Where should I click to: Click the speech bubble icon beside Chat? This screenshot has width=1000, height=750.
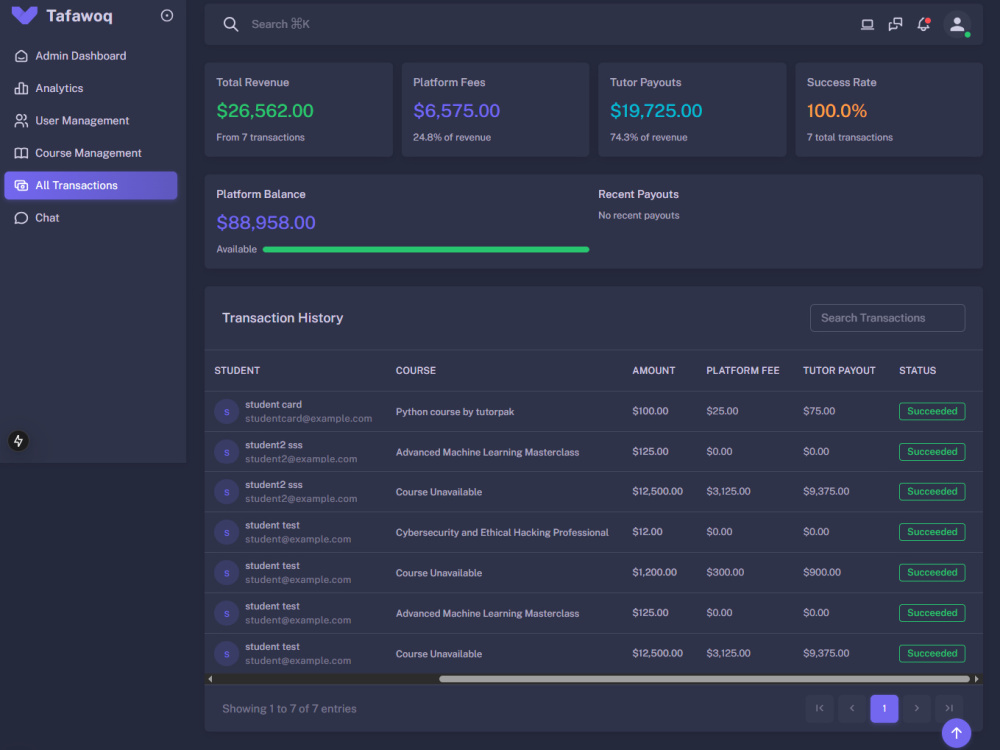coord(21,218)
